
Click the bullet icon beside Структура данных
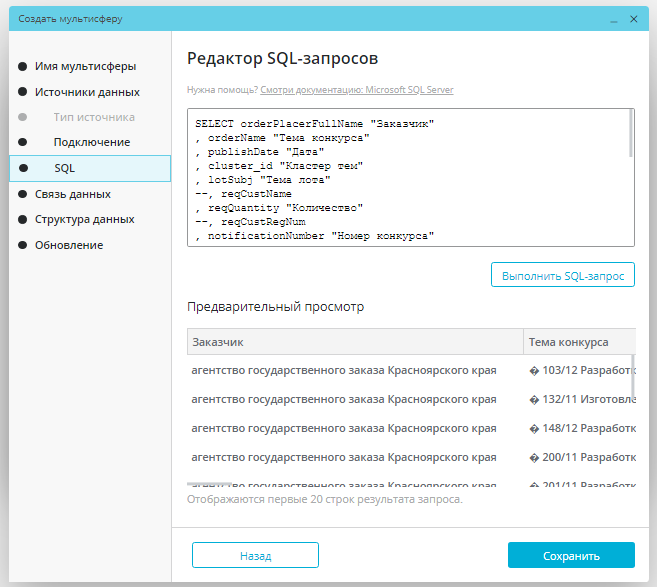(23, 219)
